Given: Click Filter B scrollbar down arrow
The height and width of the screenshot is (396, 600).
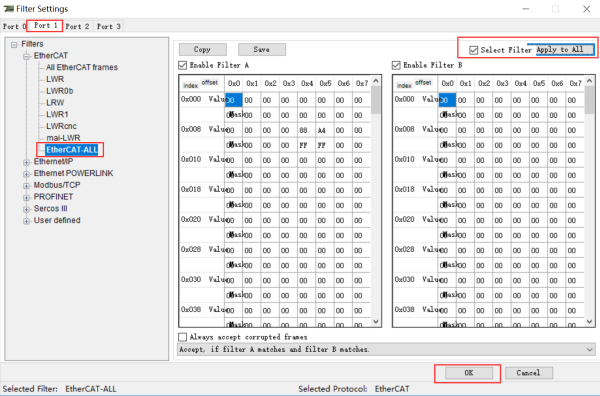Looking at the screenshot, I should tap(589, 322).
